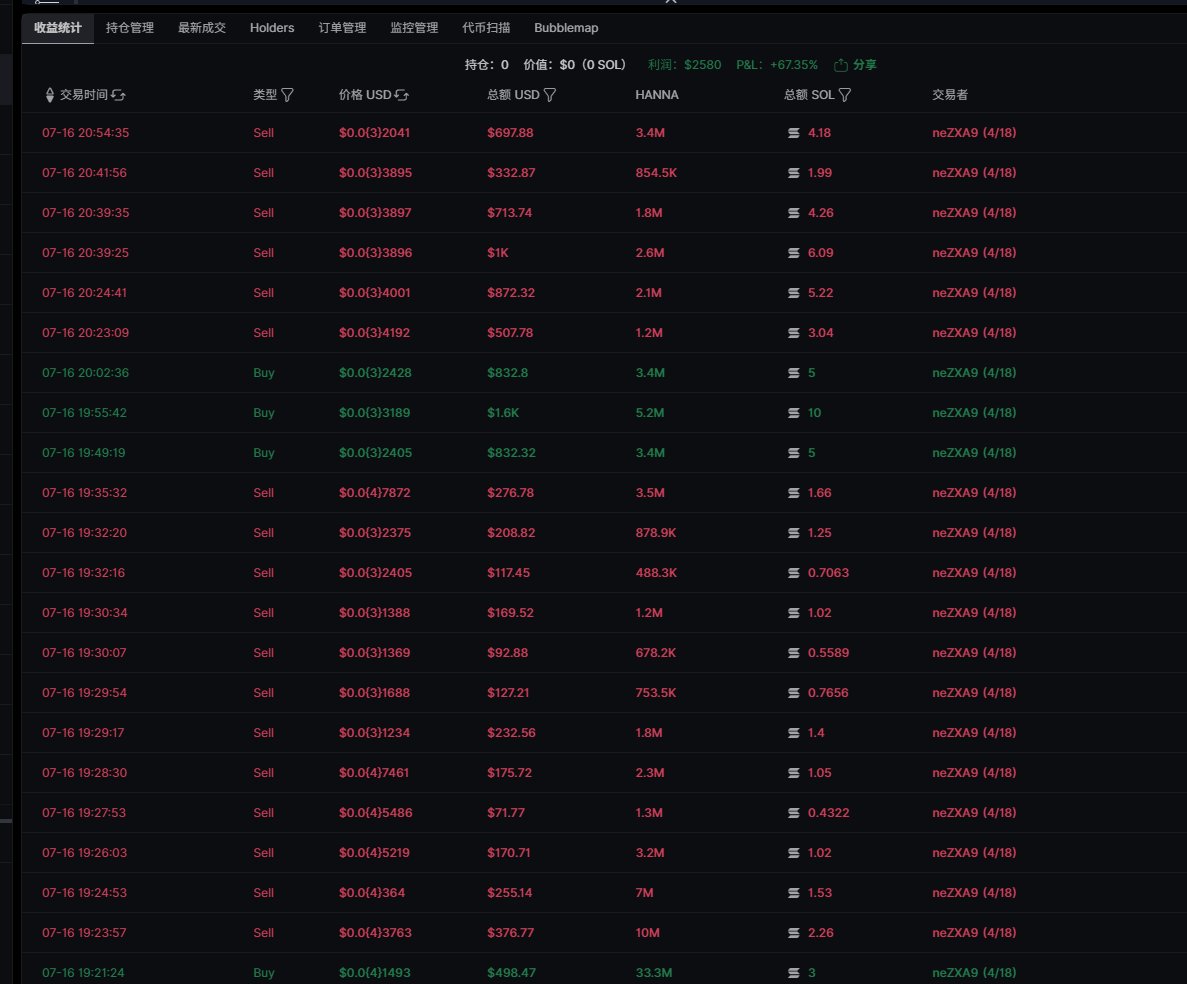Click sort icon left of 交易时间
The image size is (1187, 984).
pyautogui.click(x=49, y=95)
